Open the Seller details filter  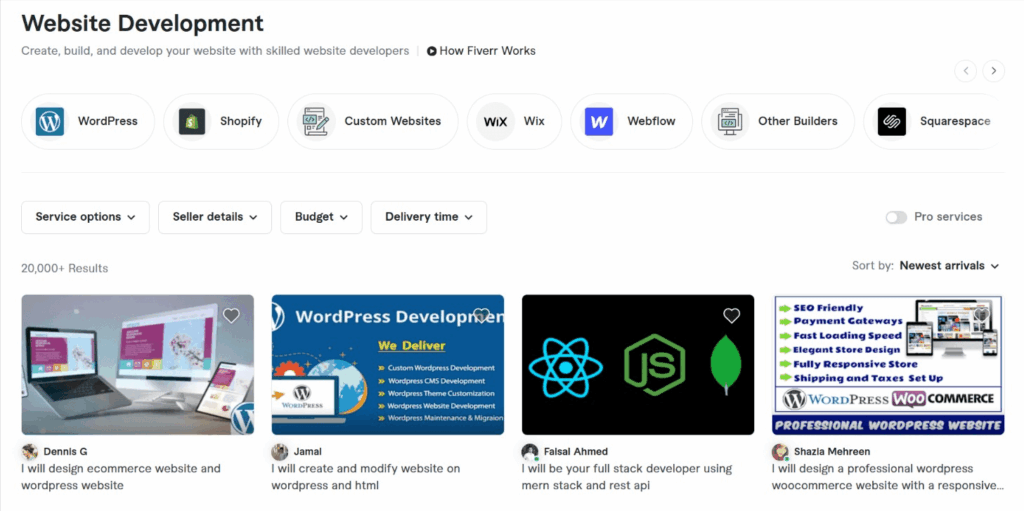tap(214, 217)
